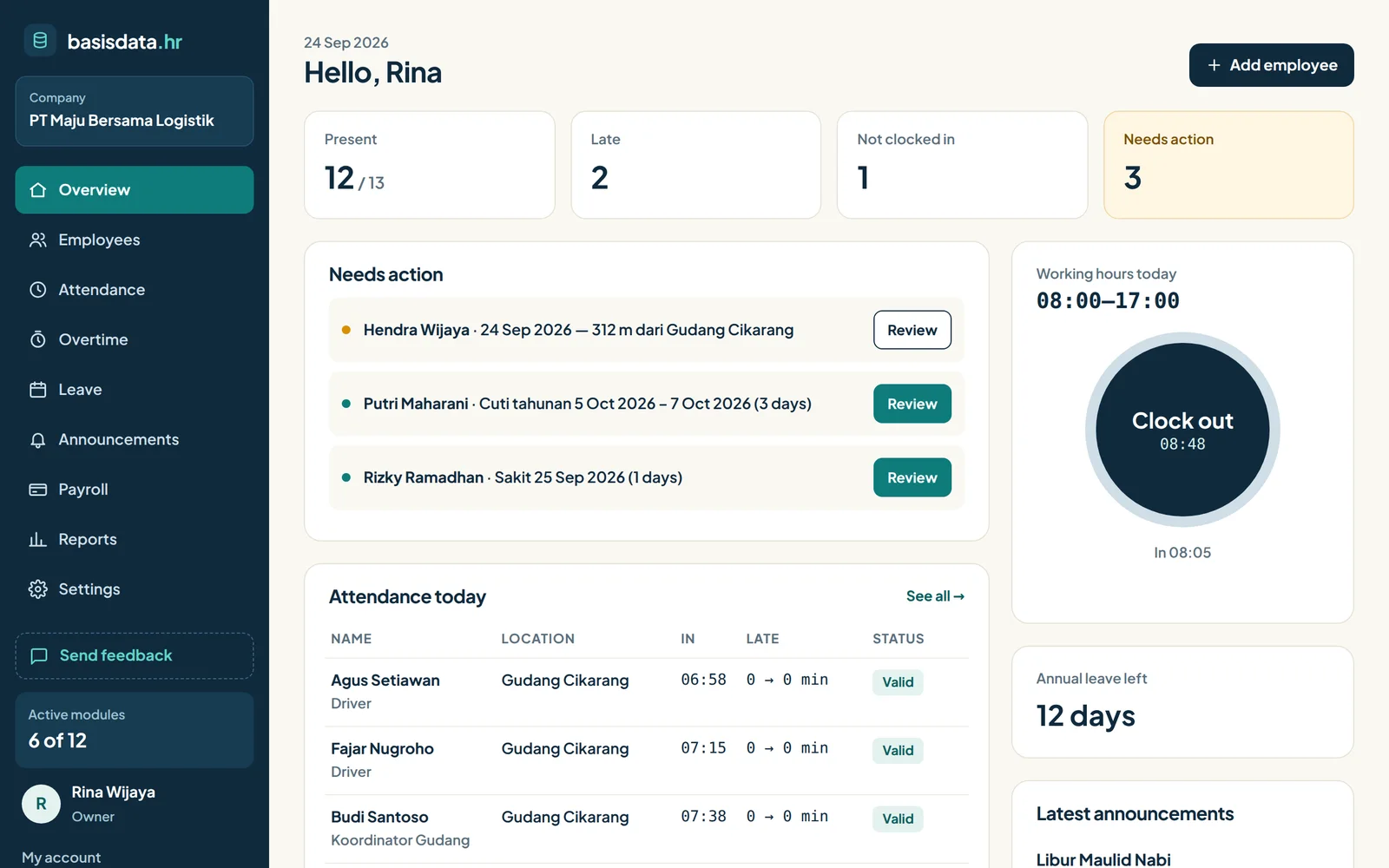The image size is (1389, 868).
Task: Review Rizky Ramadhan's sick leave
Action: pos(912,477)
